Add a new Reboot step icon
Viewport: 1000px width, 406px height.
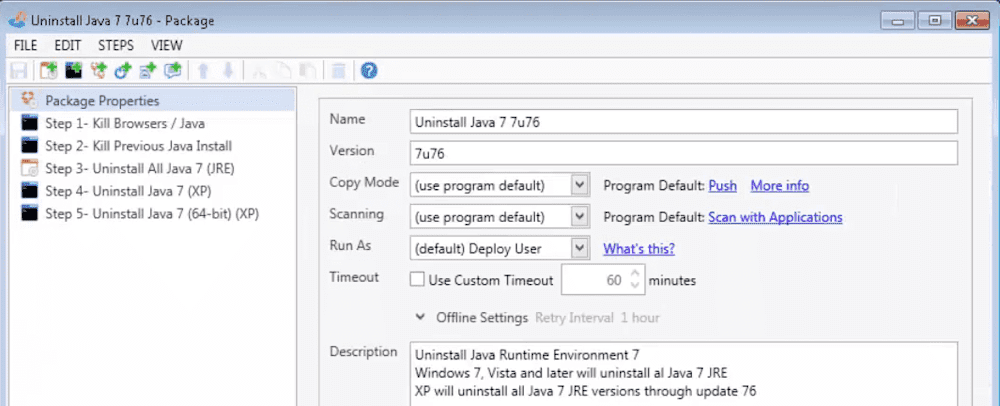click(x=123, y=71)
